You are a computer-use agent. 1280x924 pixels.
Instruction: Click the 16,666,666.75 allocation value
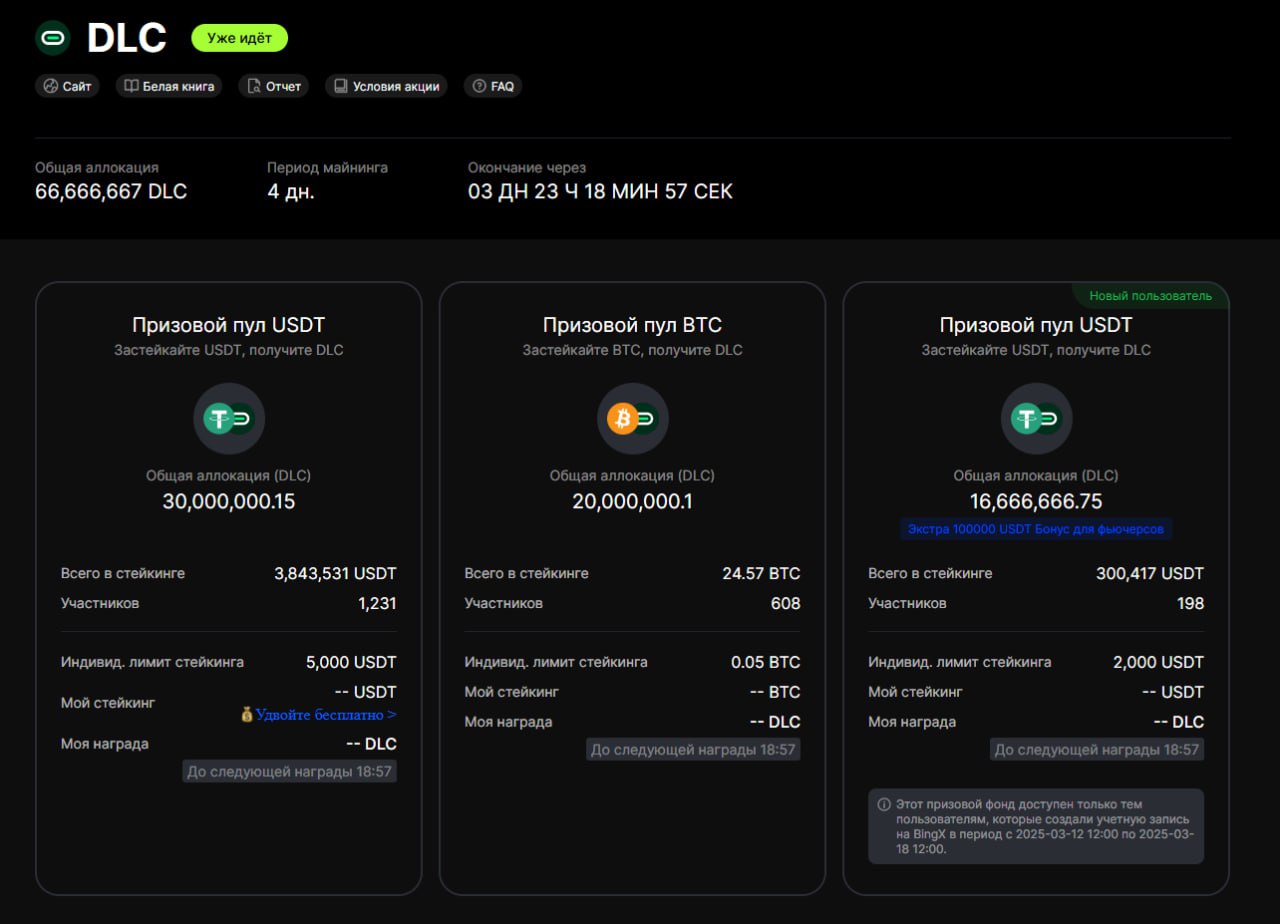tap(1036, 502)
